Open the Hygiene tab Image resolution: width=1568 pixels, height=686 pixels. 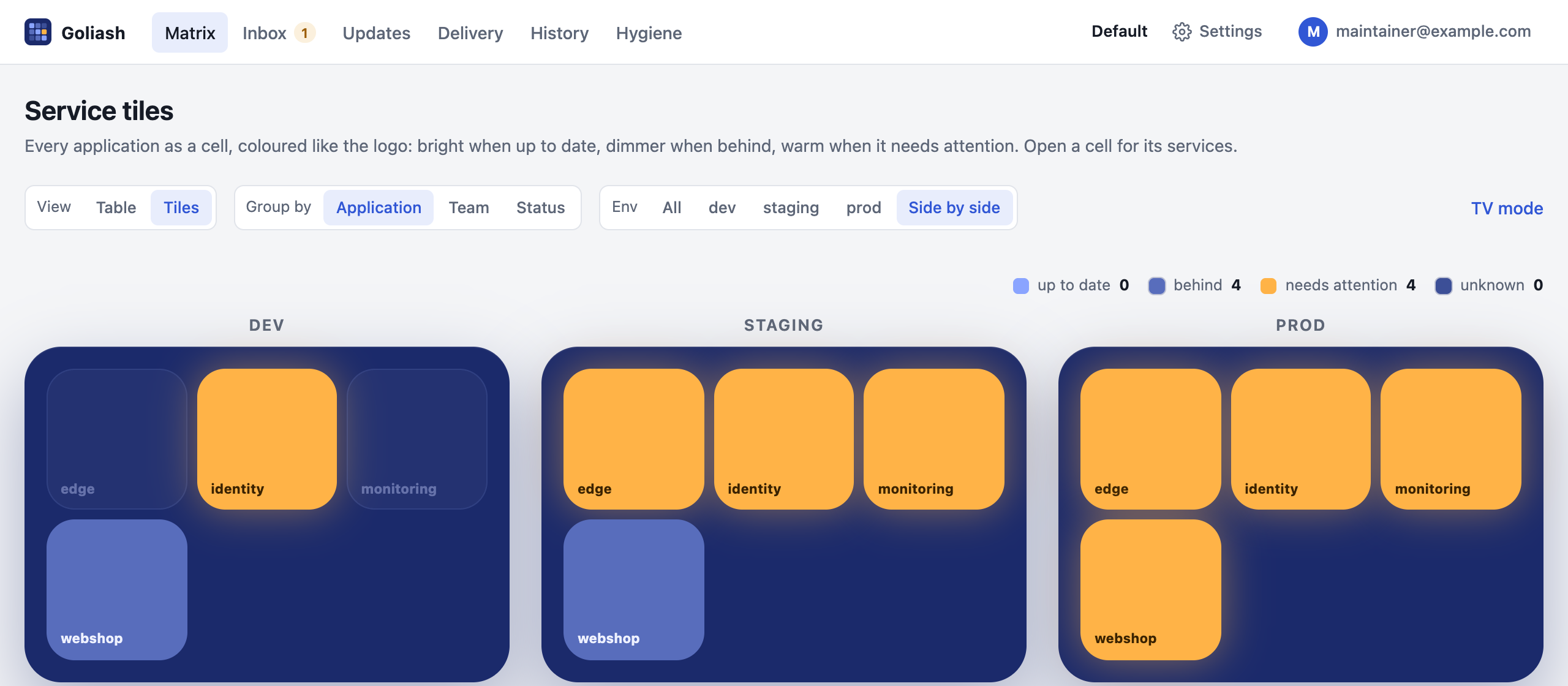649,32
